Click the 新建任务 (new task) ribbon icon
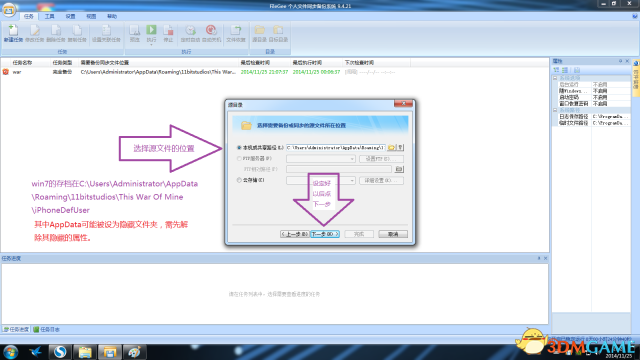Image resolution: width=640 pixels, height=360 pixels. 13,33
